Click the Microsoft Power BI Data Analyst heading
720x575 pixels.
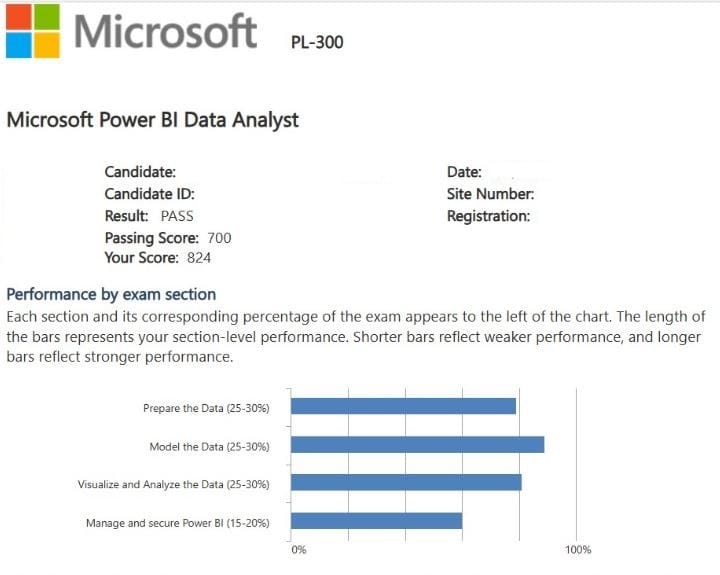(x=153, y=121)
